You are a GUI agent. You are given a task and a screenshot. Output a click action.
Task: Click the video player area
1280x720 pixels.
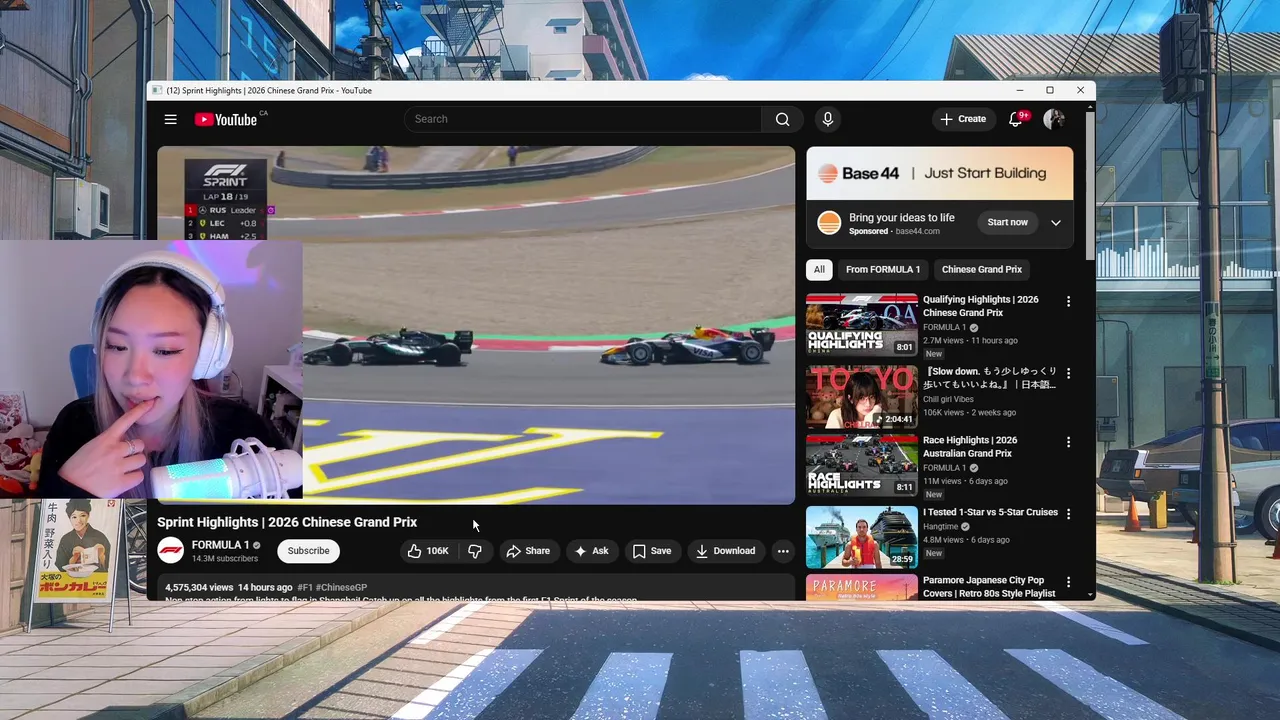point(476,326)
